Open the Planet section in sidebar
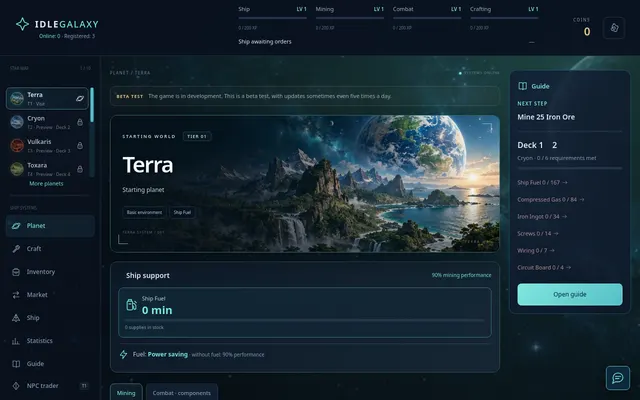This screenshot has height=400, width=640. 50,226
